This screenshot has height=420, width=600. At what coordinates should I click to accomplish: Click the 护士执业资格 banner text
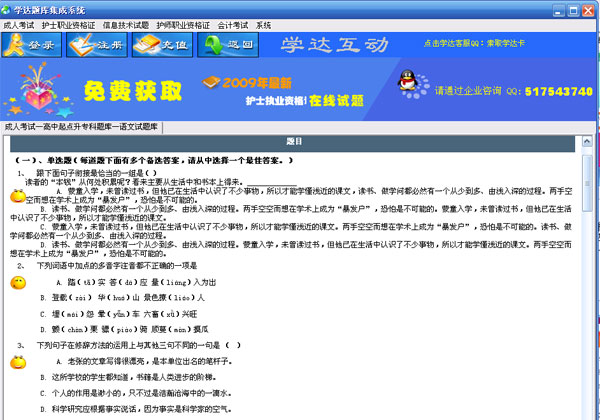(276, 101)
